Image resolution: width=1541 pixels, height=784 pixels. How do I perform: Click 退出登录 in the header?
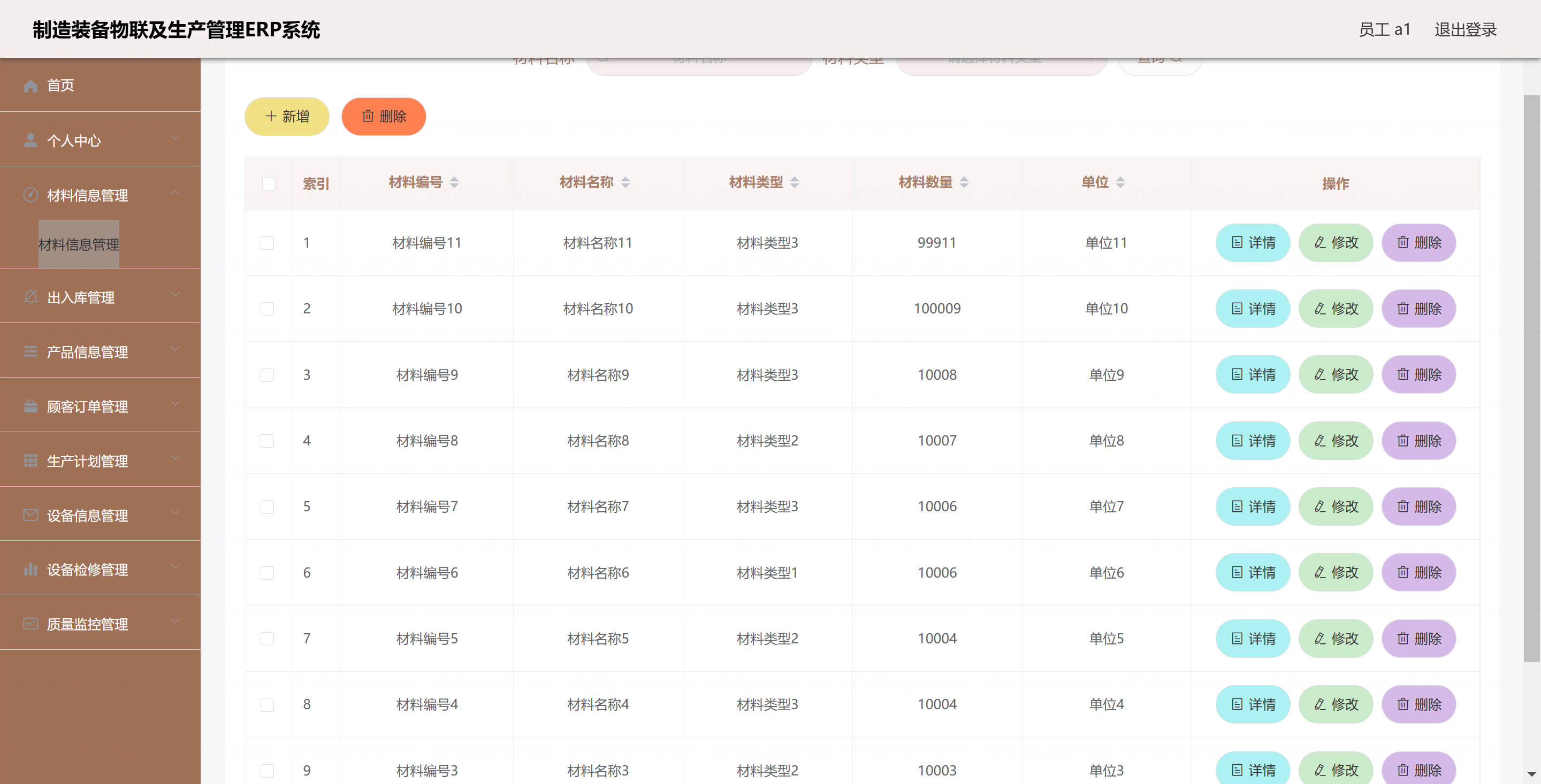click(1465, 29)
